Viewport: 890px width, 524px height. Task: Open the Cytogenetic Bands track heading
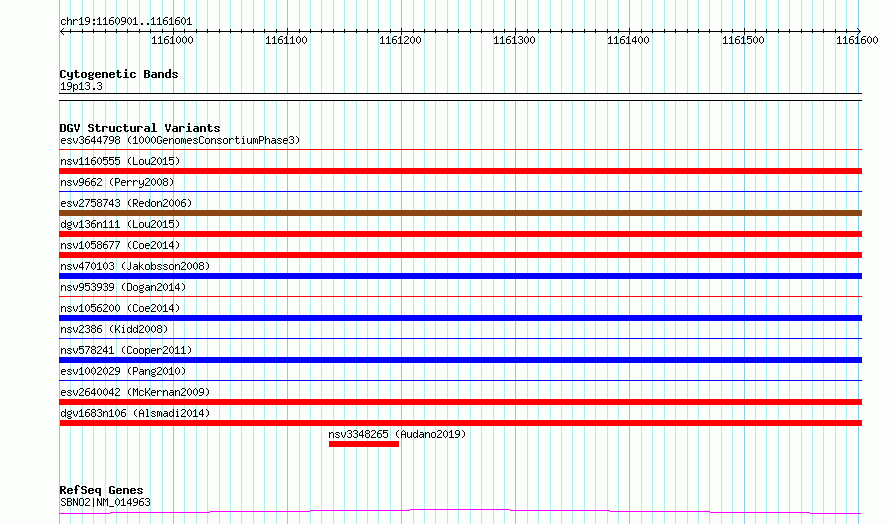[x=119, y=74]
